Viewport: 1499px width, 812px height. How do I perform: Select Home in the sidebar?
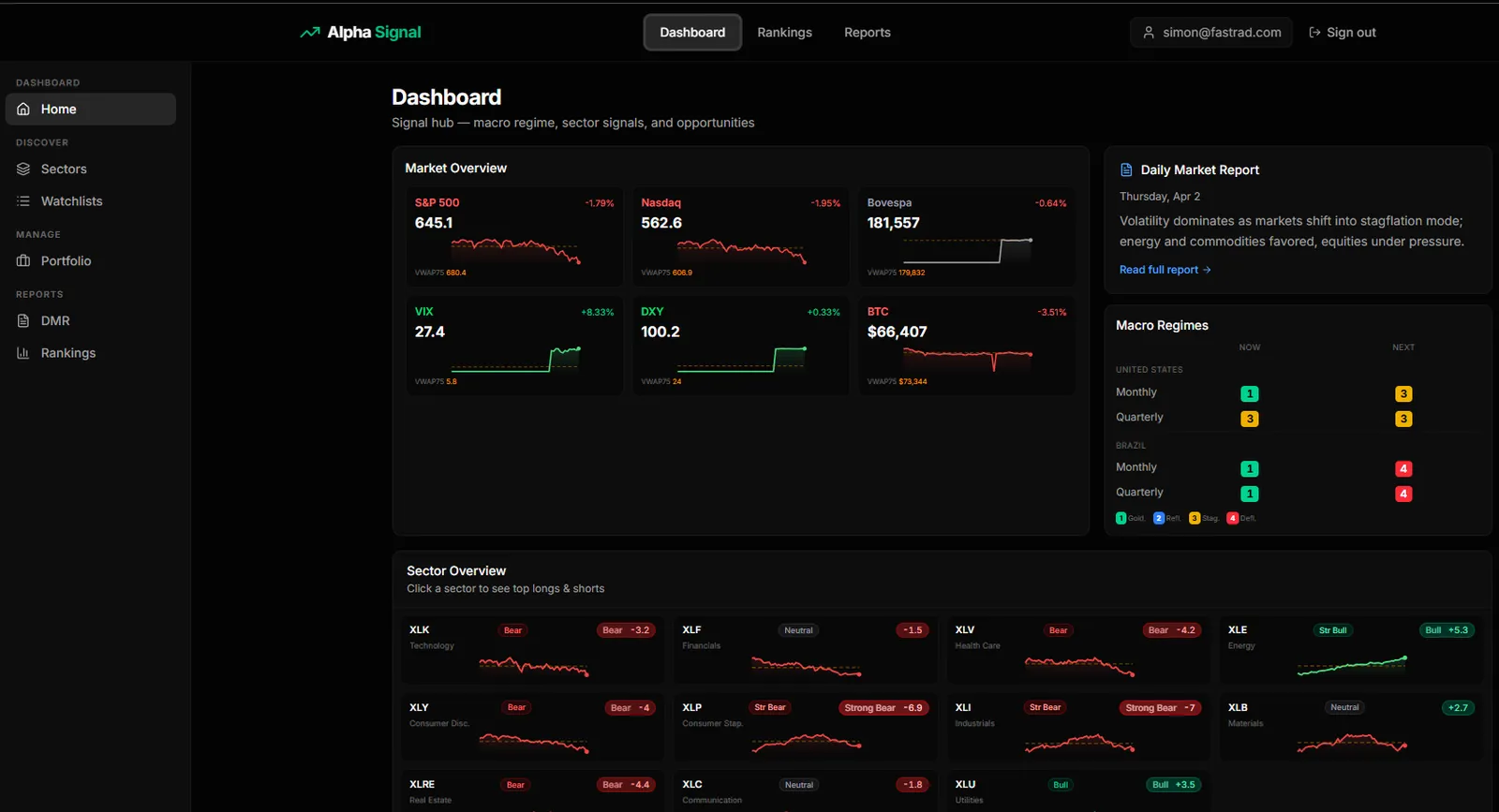[91, 109]
